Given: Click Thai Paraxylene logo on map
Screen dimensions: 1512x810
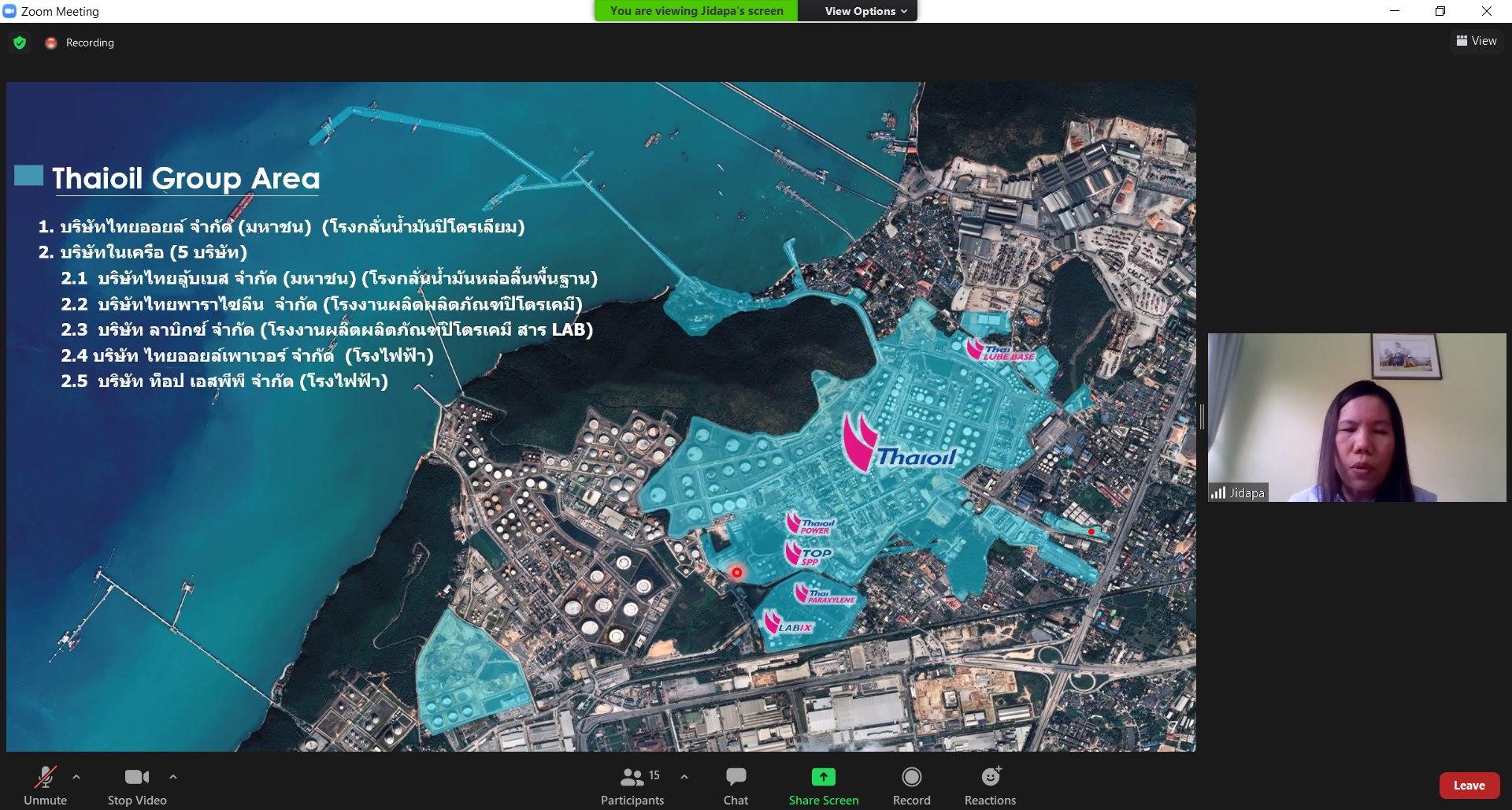Looking at the screenshot, I should click(825, 594).
